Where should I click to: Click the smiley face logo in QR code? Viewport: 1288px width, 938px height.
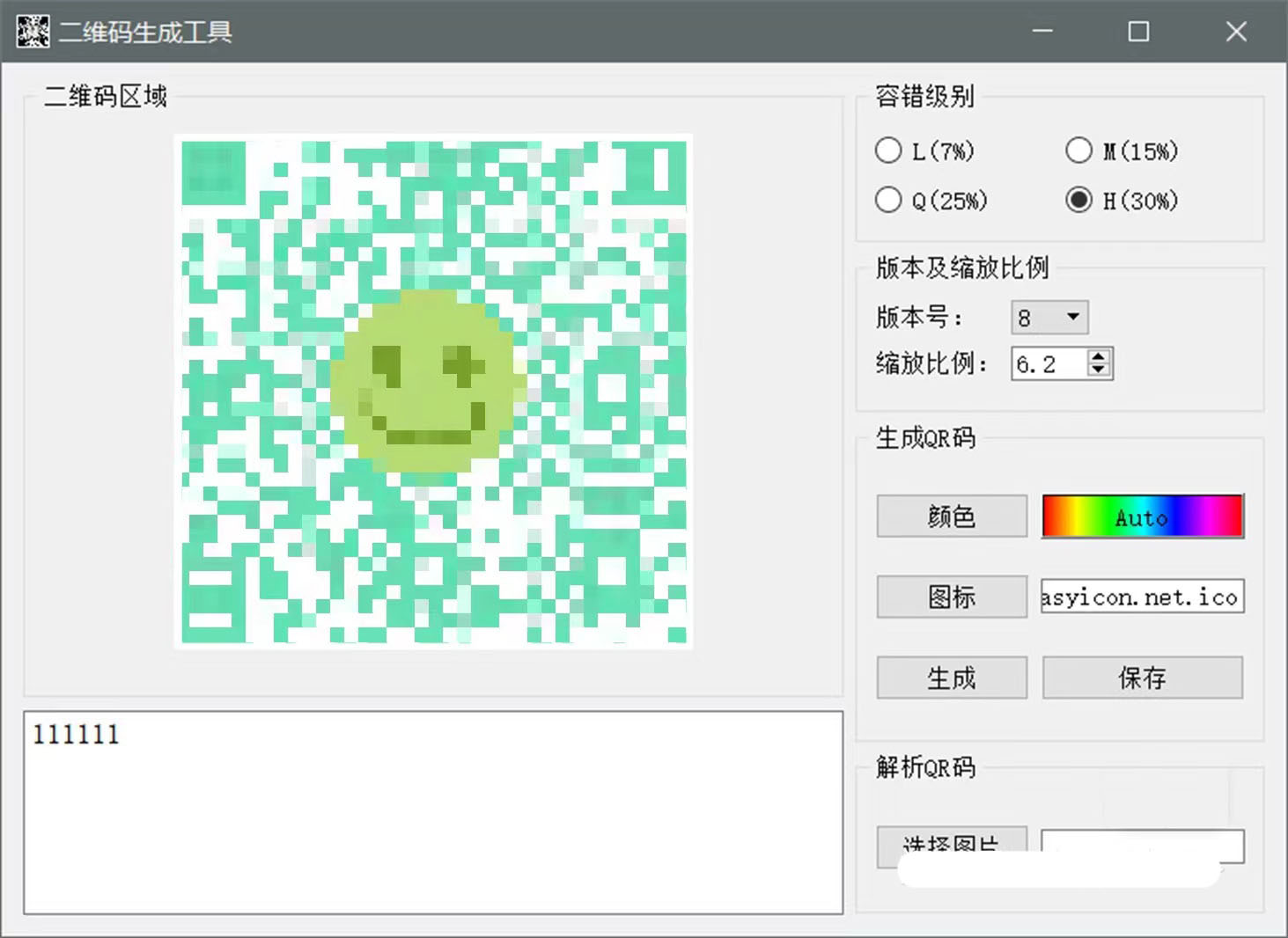pyautogui.click(x=428, y=382)
